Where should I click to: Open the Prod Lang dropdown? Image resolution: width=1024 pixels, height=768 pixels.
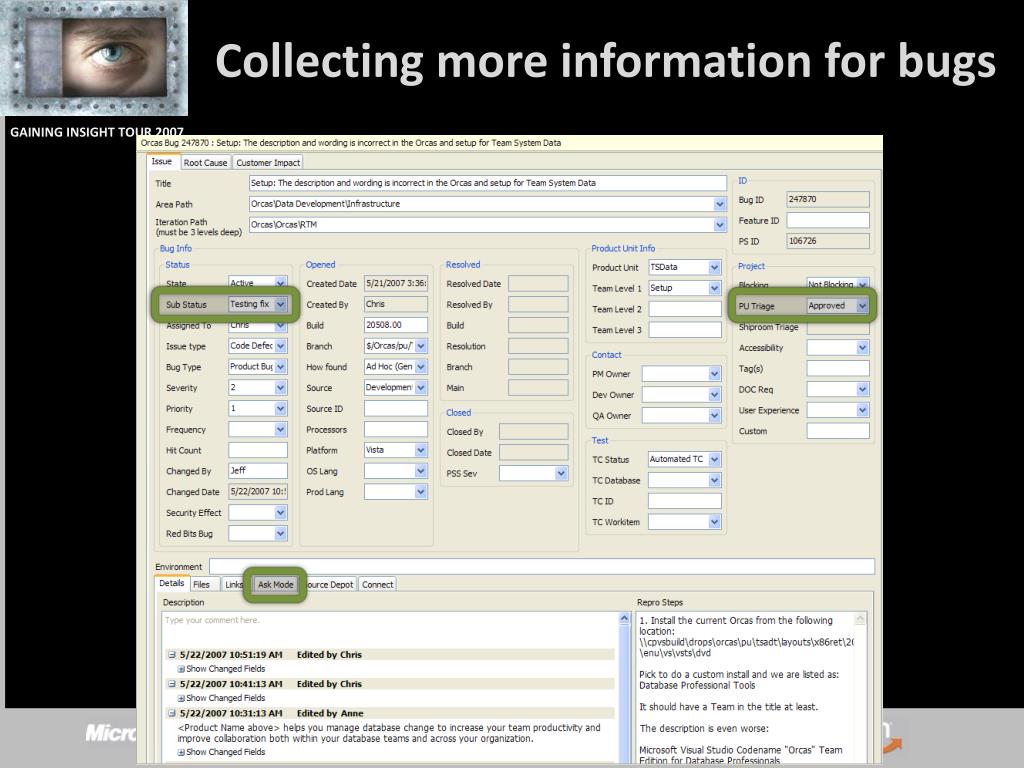pyautogui.click(x=421, y=492)
